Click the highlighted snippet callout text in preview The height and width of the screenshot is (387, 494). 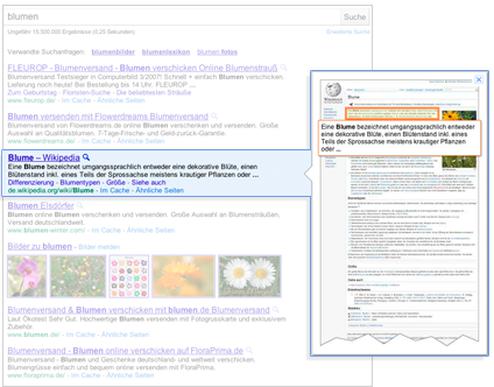pos(399,138)
